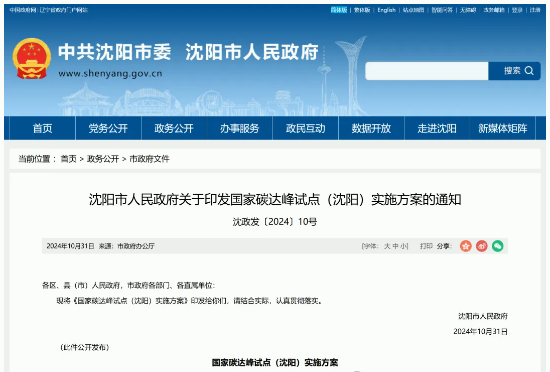Click publish date 2024年10月31日 in info bar
The image size is (550, 372).
coord(71,246)
